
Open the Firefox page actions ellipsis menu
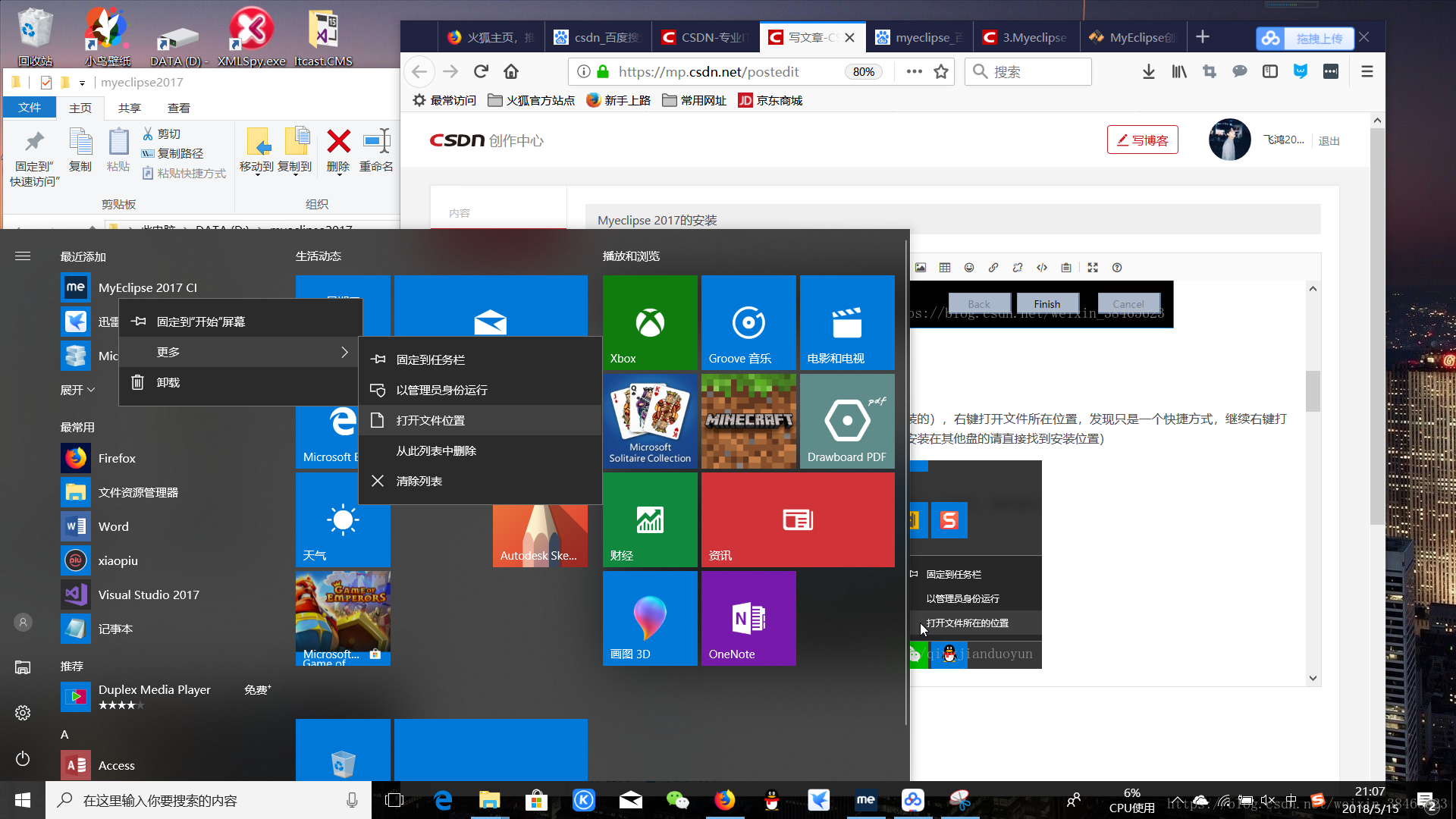coord(914,71)
